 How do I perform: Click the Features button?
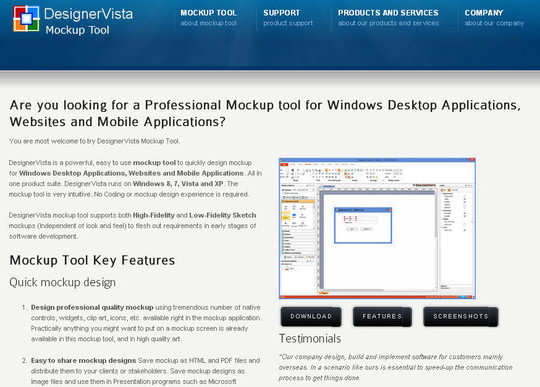pyautogui.click(x=382, y=316)
